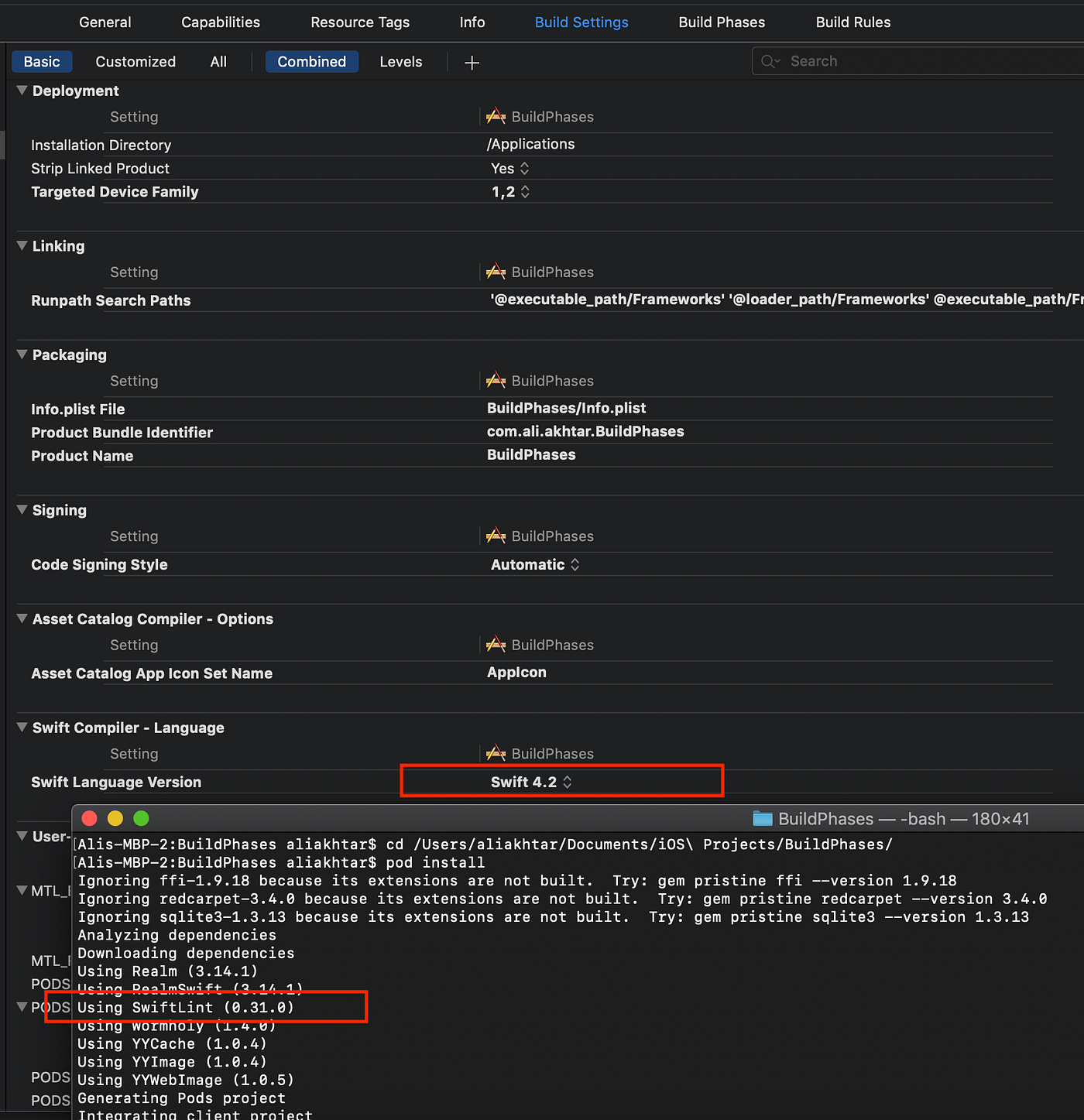Viewport: 1084px width, 1120px height.
Task: Click 'Using Realm (3.14.1)' terminal line
Action: (x=167, y=971)
